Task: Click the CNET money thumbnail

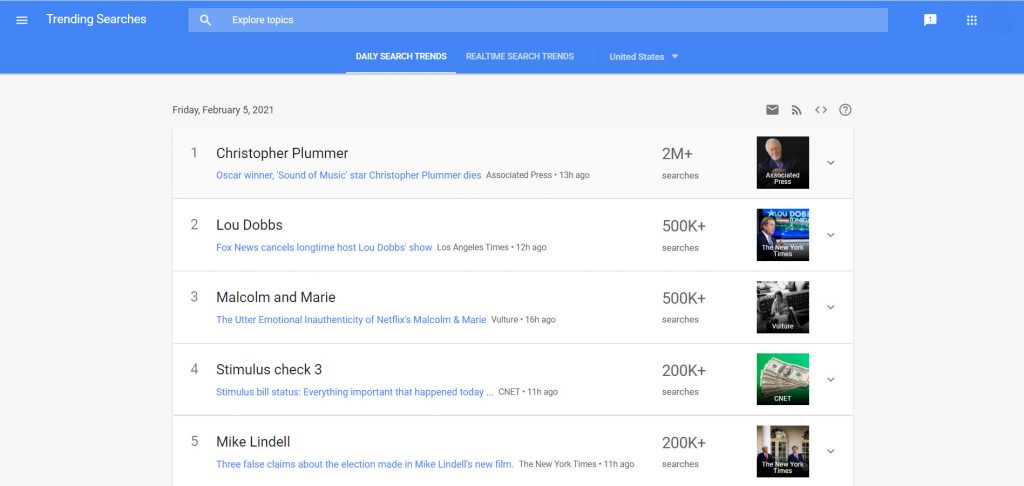Action: tap(782, 379)
